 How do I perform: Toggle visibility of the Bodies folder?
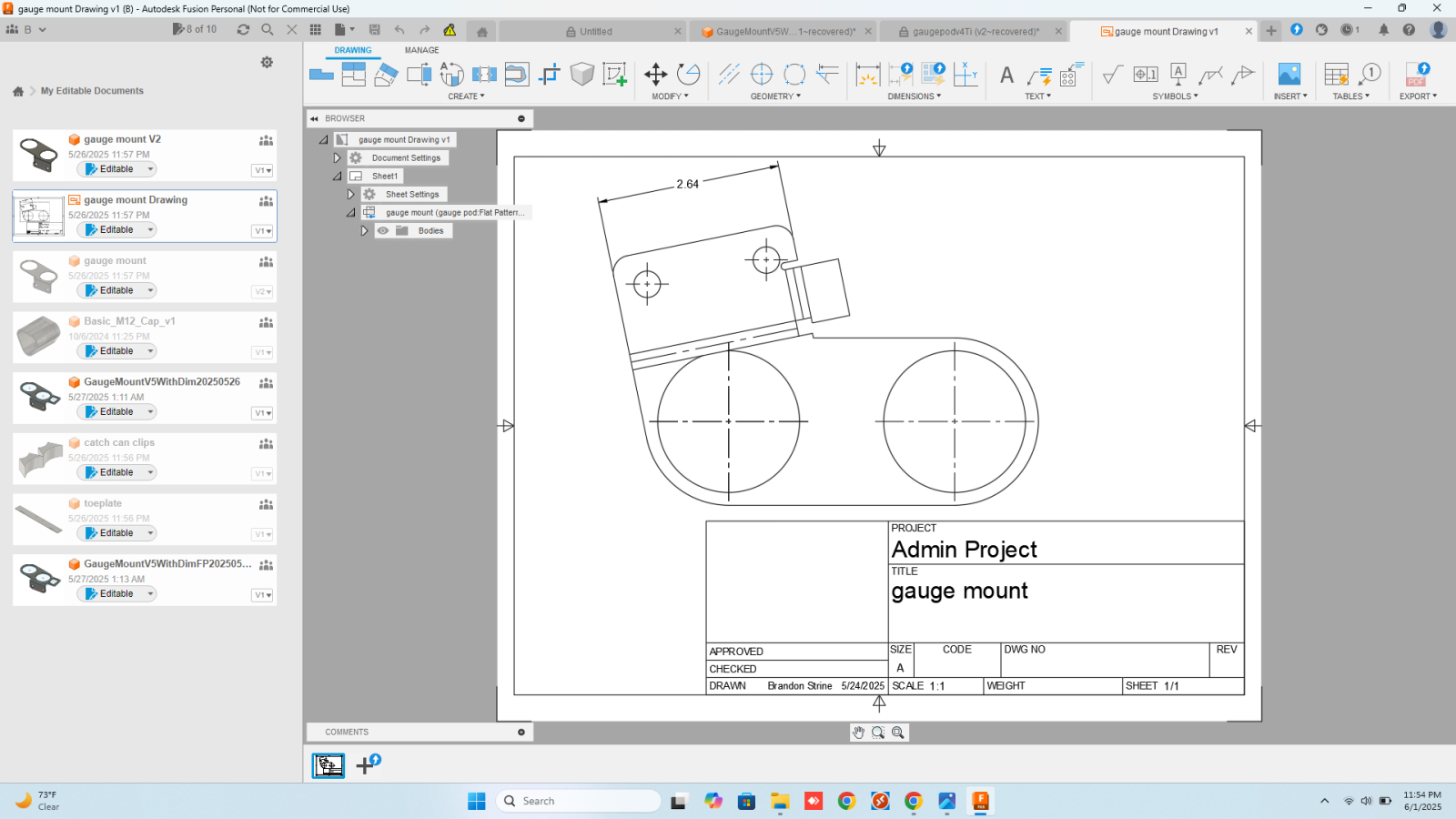point(383,231)
